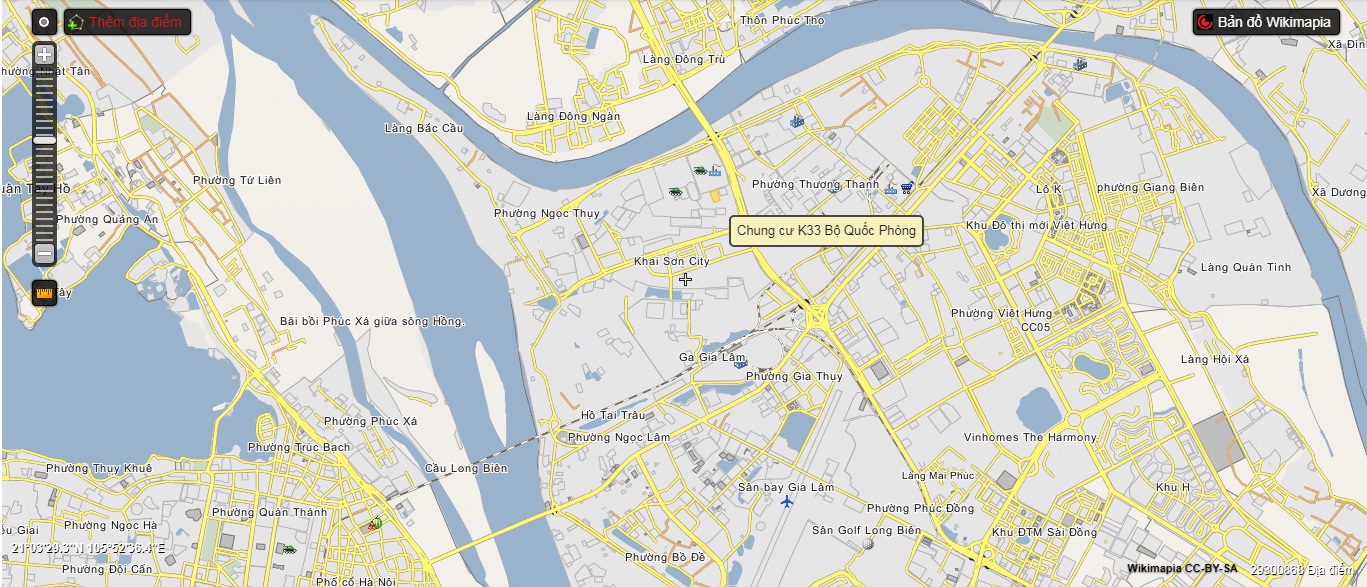This screenshot has width=1367, height=587.
Task: Click the coordinates readout at bottom left
Action: pos(88,548)
